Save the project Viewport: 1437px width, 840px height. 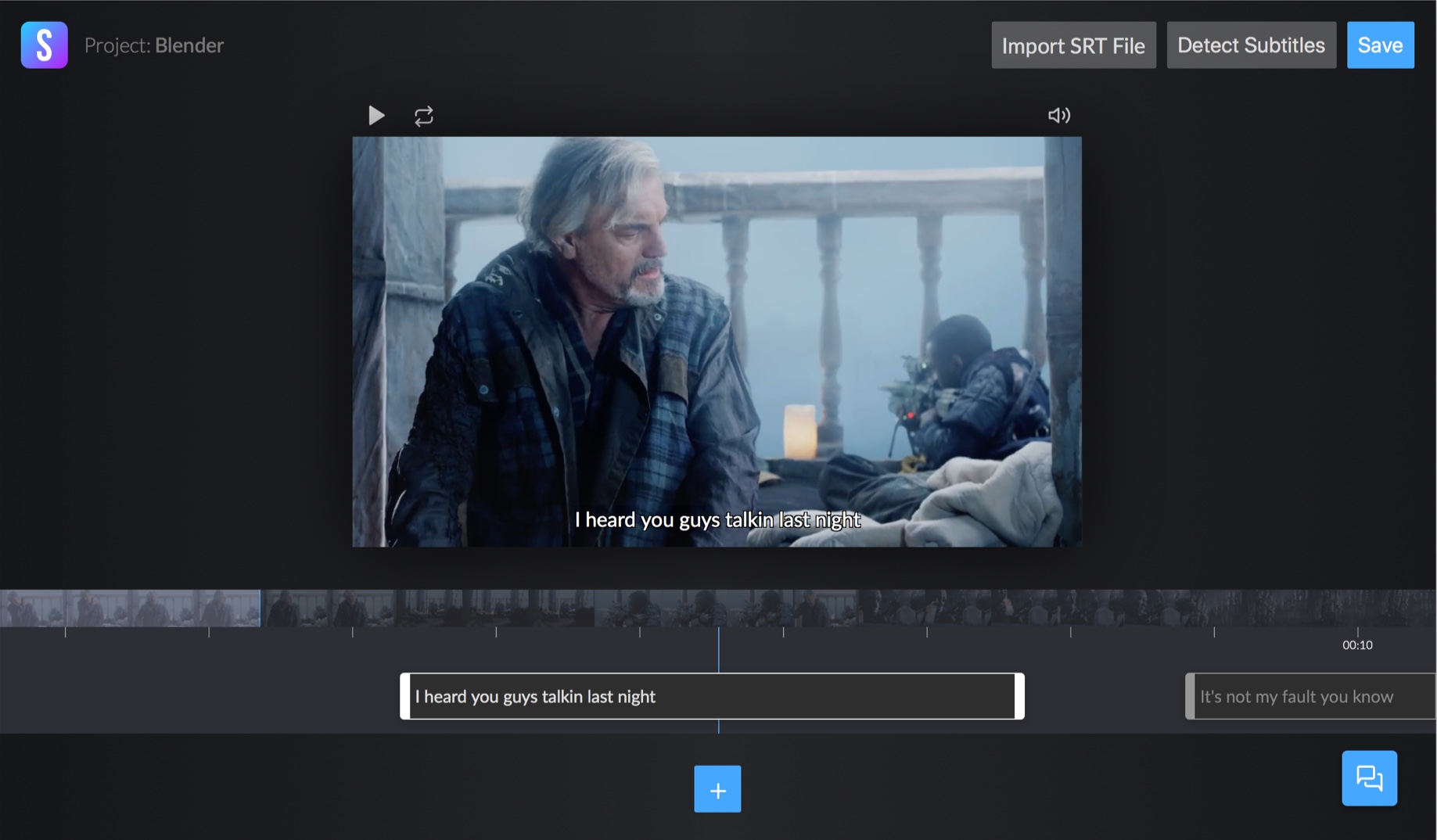(x=1380, y=45)
